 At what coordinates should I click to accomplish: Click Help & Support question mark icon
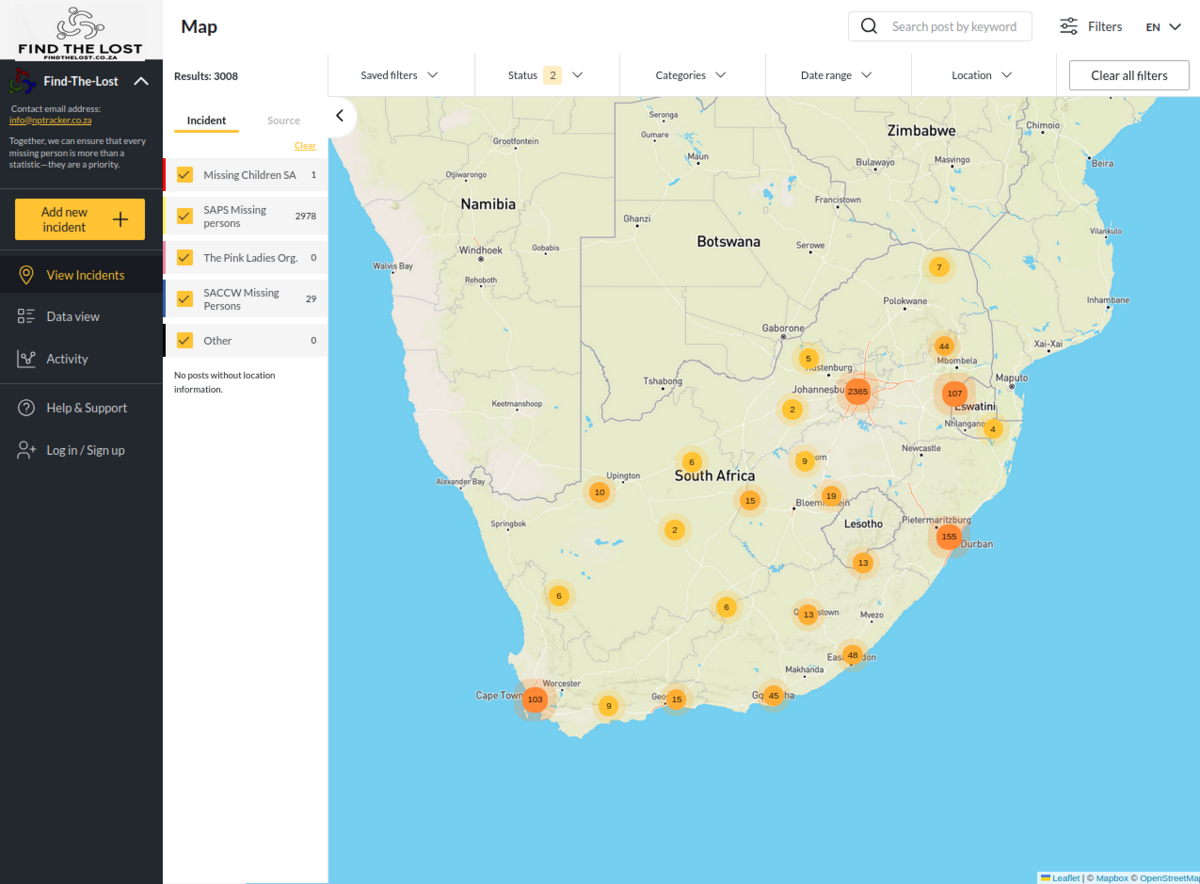[27, 408]
